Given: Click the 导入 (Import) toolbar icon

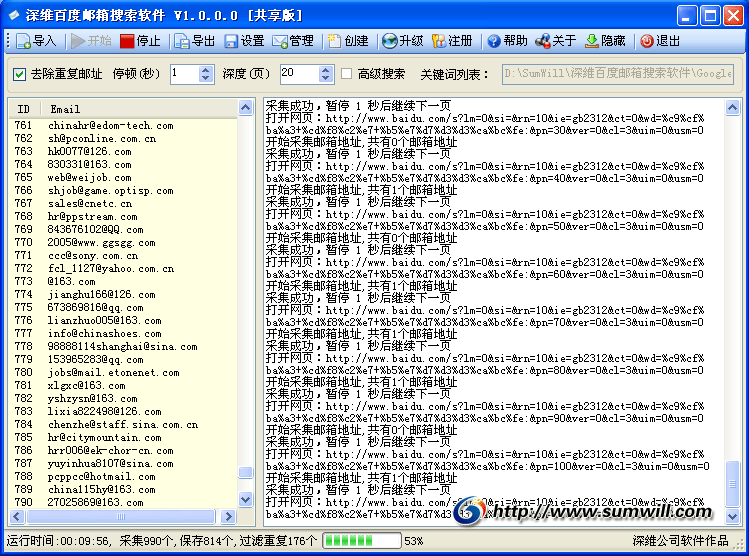Looking at the screenshot, I should click(x=24, y=41).
